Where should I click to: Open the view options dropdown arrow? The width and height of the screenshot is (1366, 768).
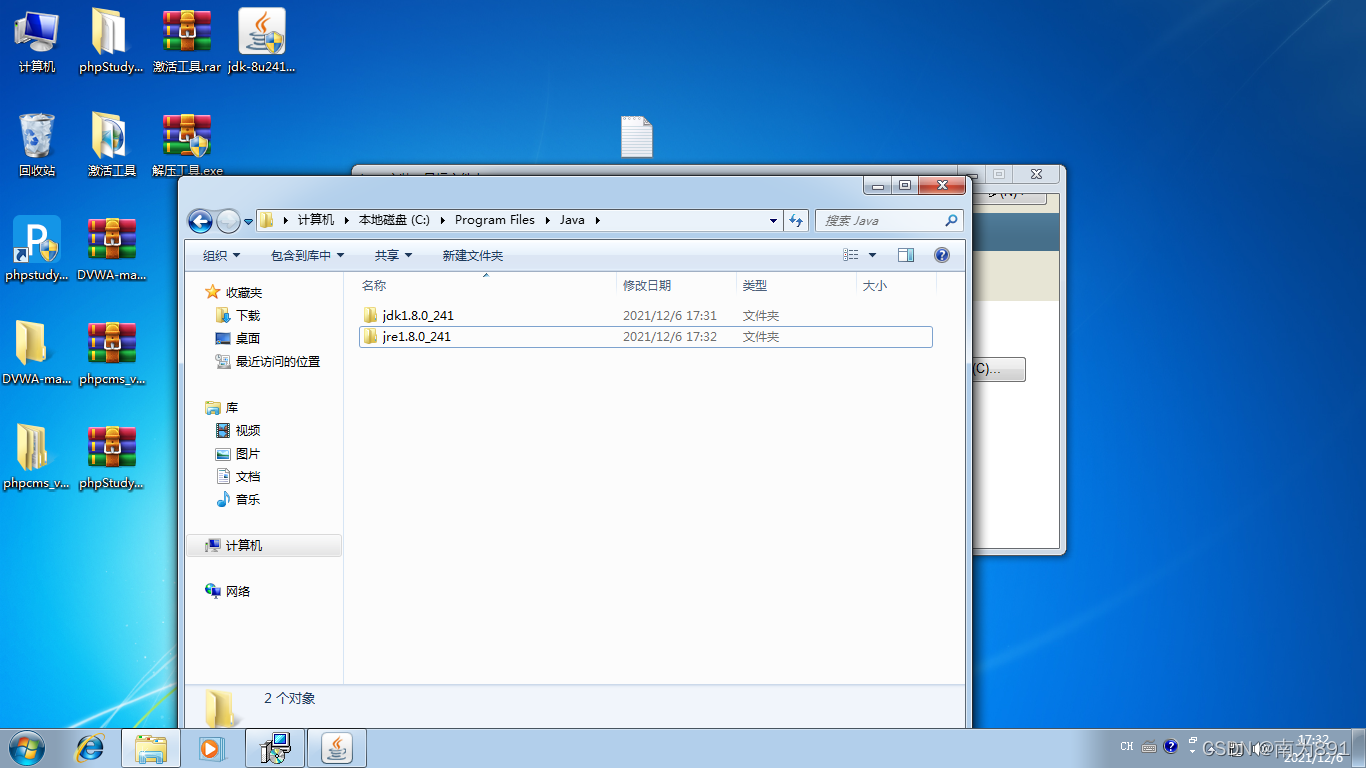[872, 255]
